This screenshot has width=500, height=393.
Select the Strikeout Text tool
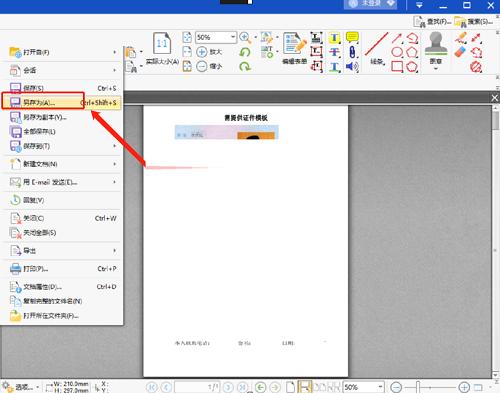tap(335, 52)
